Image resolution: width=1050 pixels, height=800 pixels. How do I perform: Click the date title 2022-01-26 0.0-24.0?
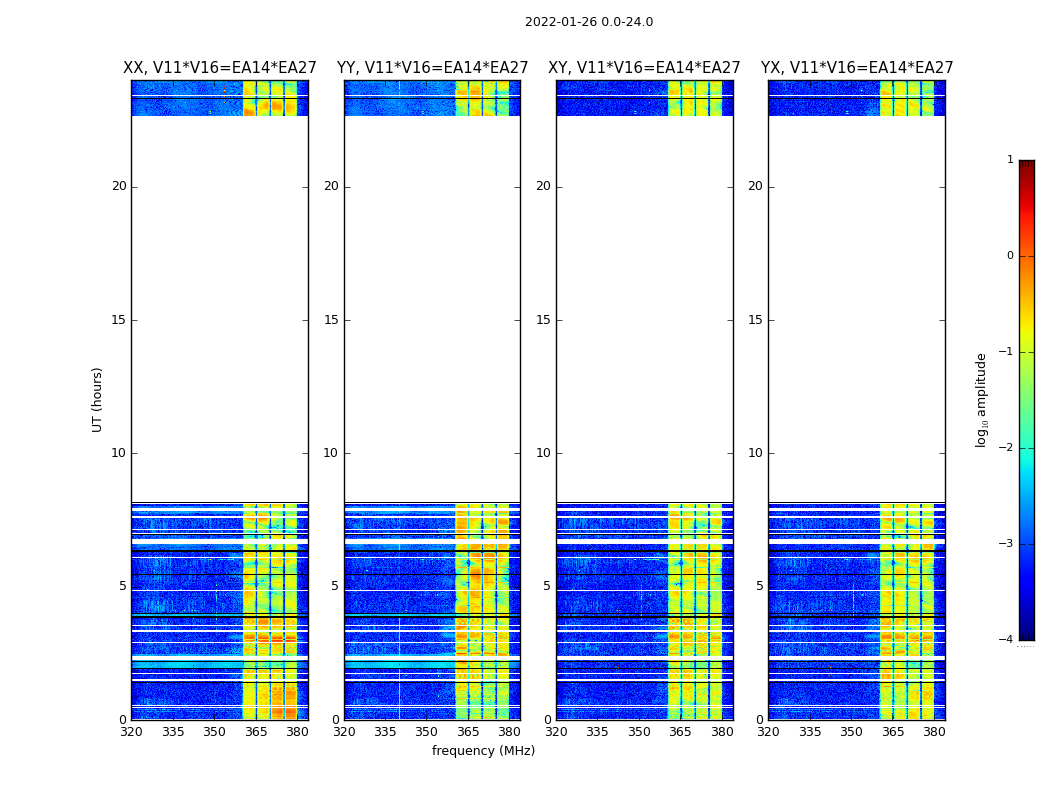(x=589, y=22)
